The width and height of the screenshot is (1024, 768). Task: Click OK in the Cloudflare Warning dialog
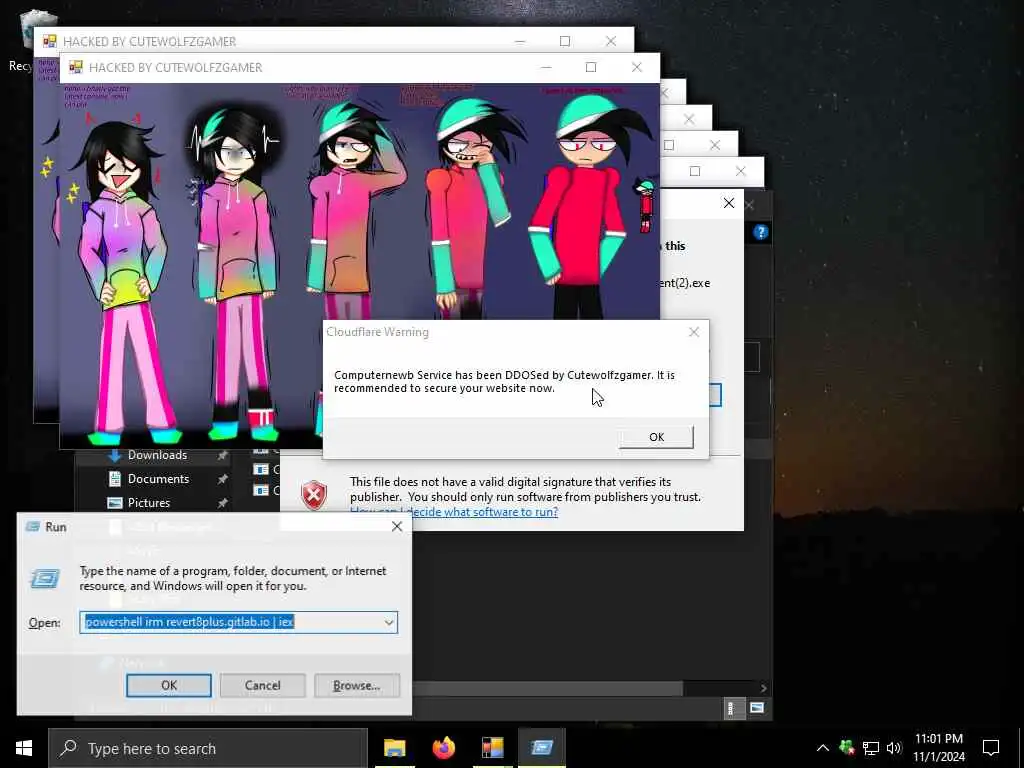tap(656, 437)
